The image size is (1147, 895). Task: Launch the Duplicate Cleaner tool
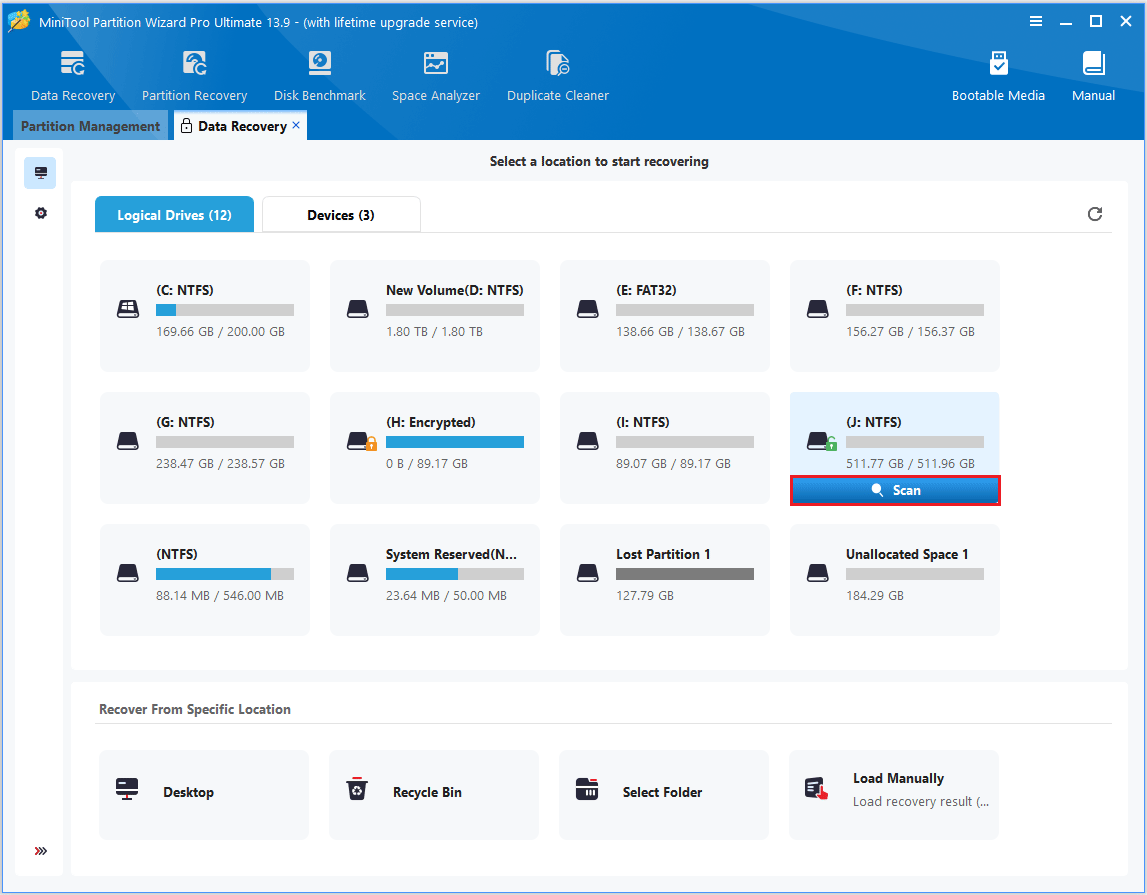pos(557,76)
